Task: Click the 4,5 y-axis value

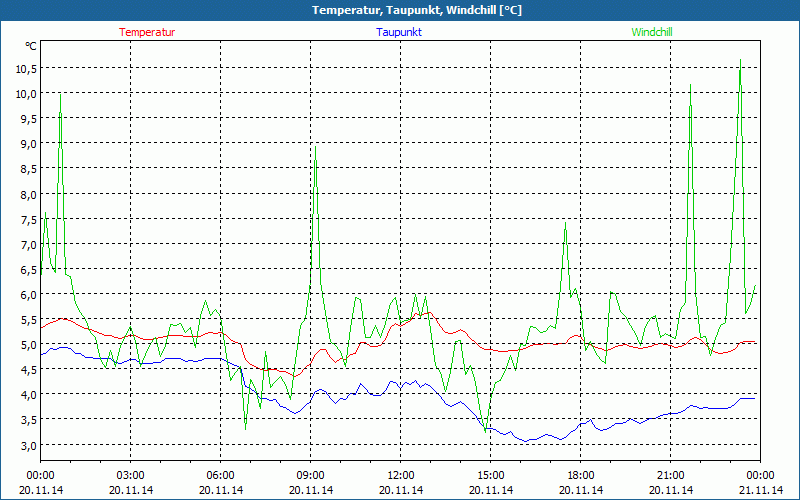Action: pos(29,369)
